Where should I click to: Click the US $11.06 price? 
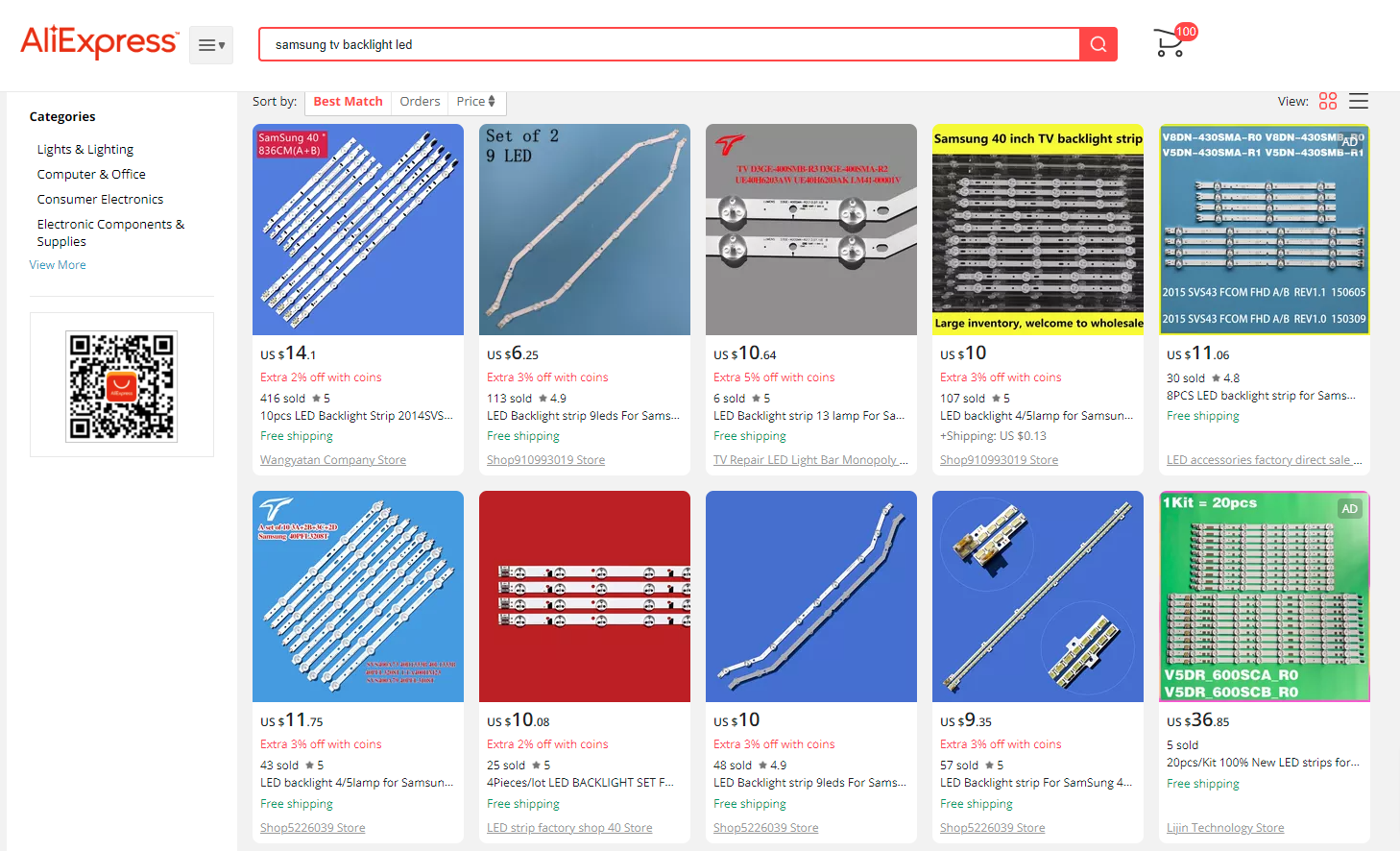(1198, 353)
